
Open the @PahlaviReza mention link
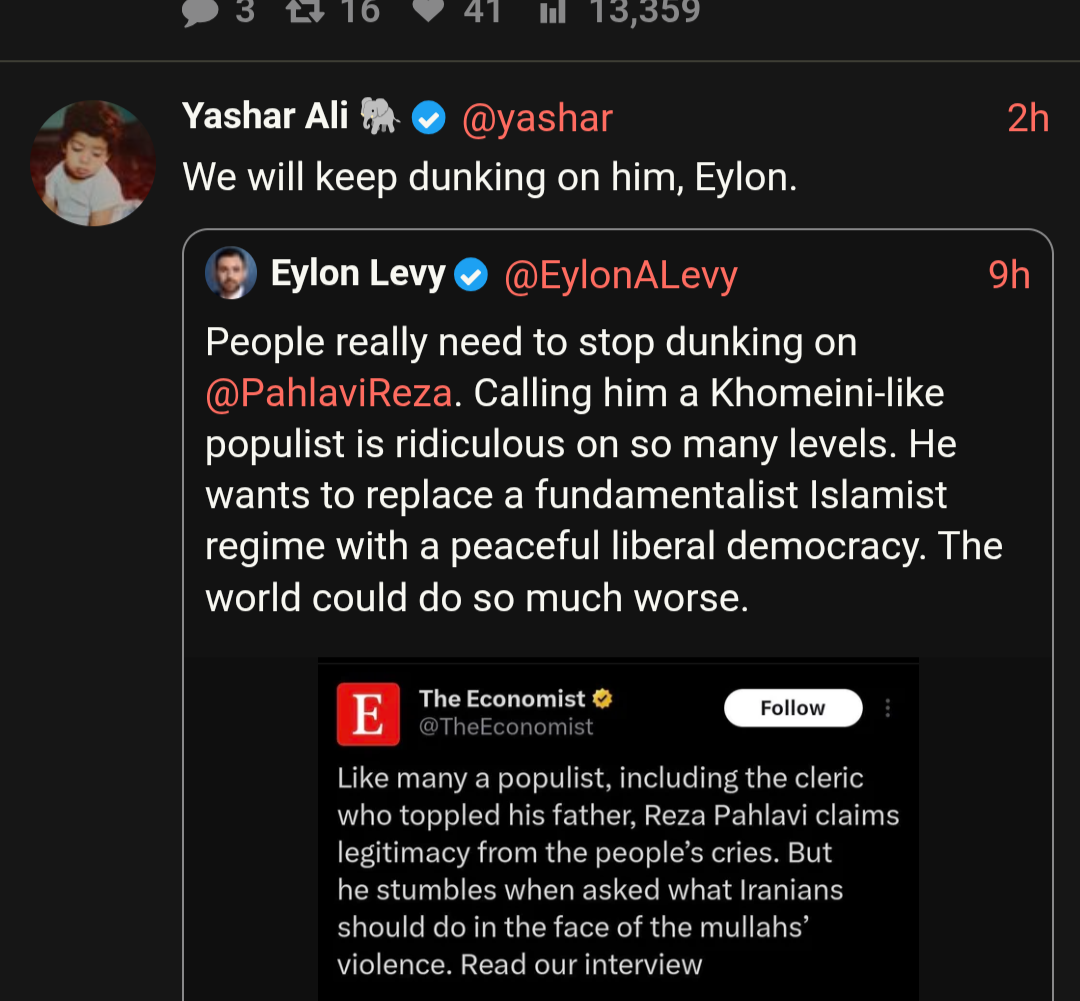point(329,393)
